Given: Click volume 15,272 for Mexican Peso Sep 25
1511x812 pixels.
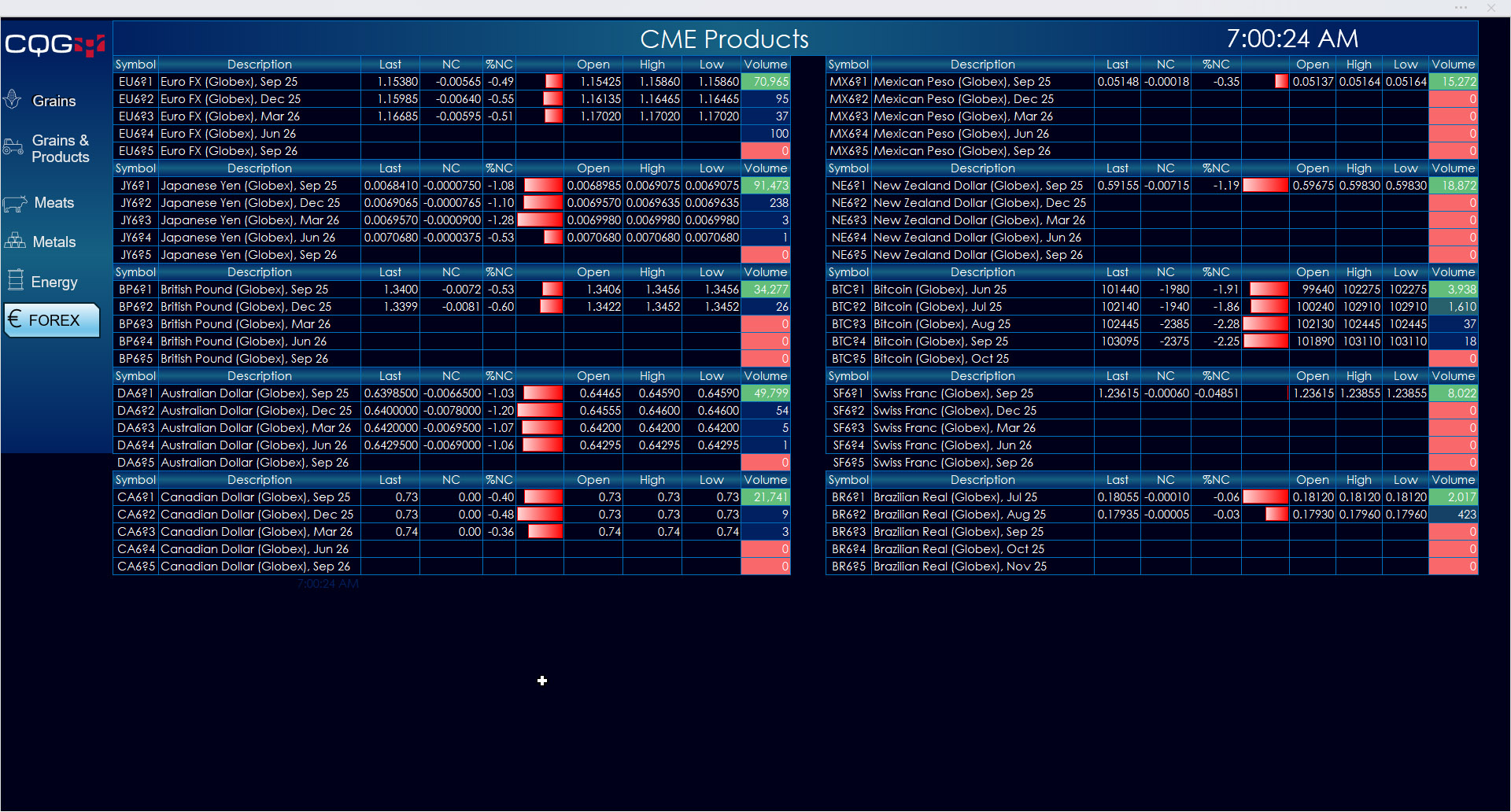Looking at the screenshot, I should click(1453, 82).
